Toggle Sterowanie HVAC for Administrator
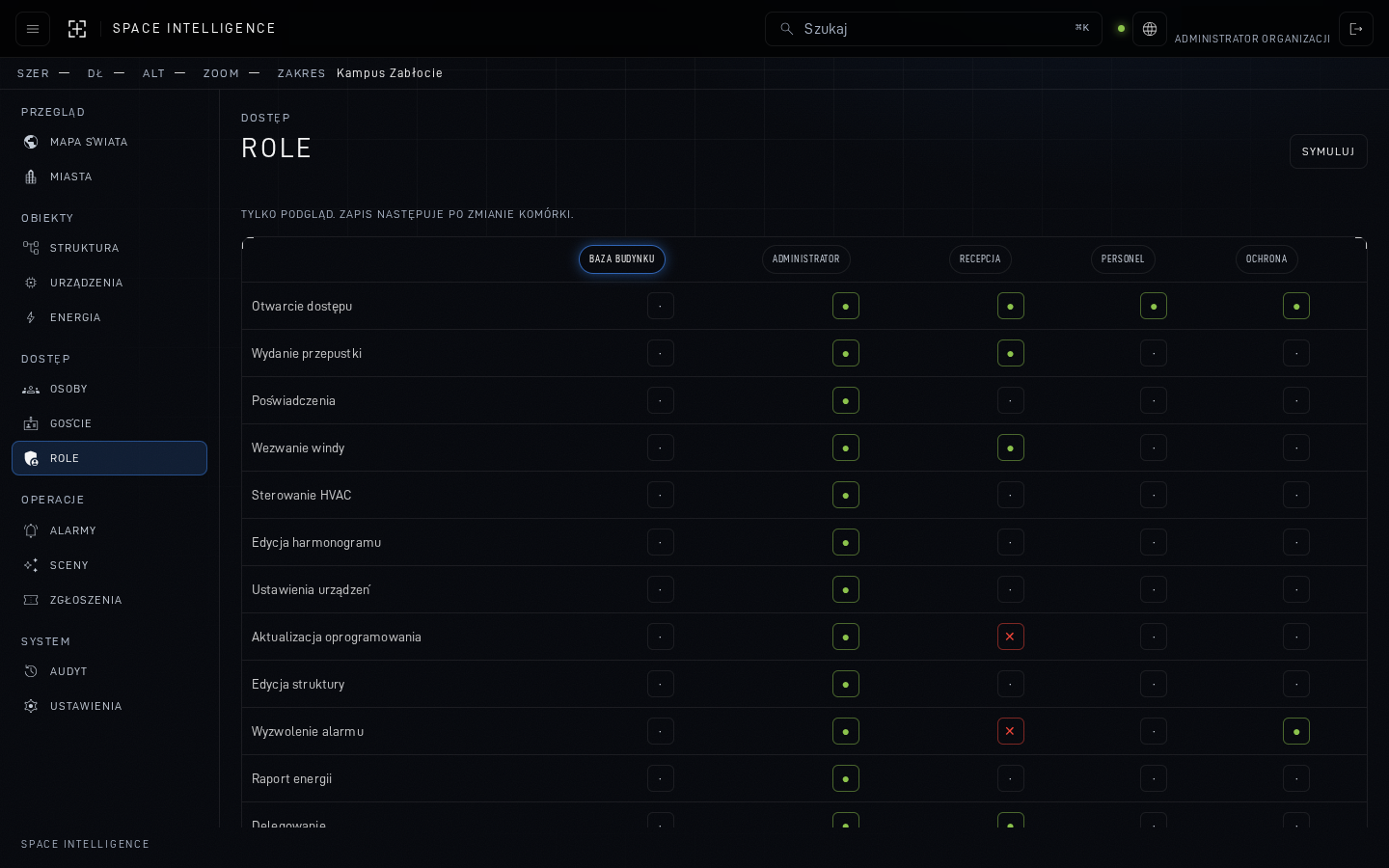The height and width of the screenshot is (868, 1389). 846,495
